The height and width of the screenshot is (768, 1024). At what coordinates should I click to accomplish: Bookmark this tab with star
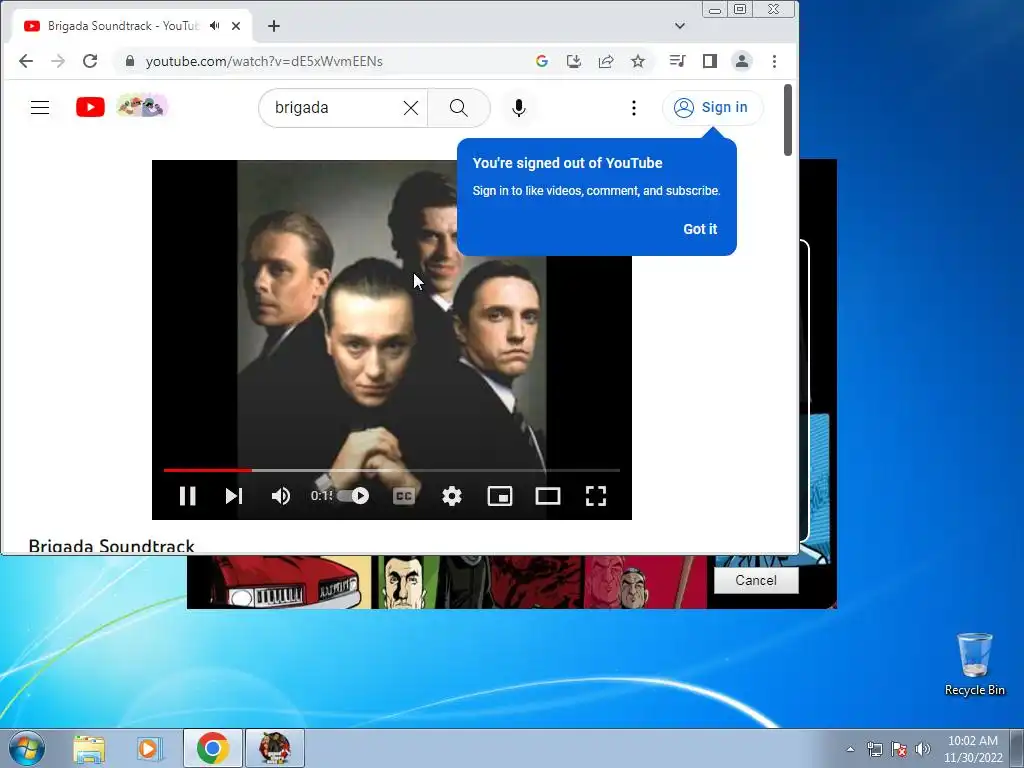coord(637,61)
